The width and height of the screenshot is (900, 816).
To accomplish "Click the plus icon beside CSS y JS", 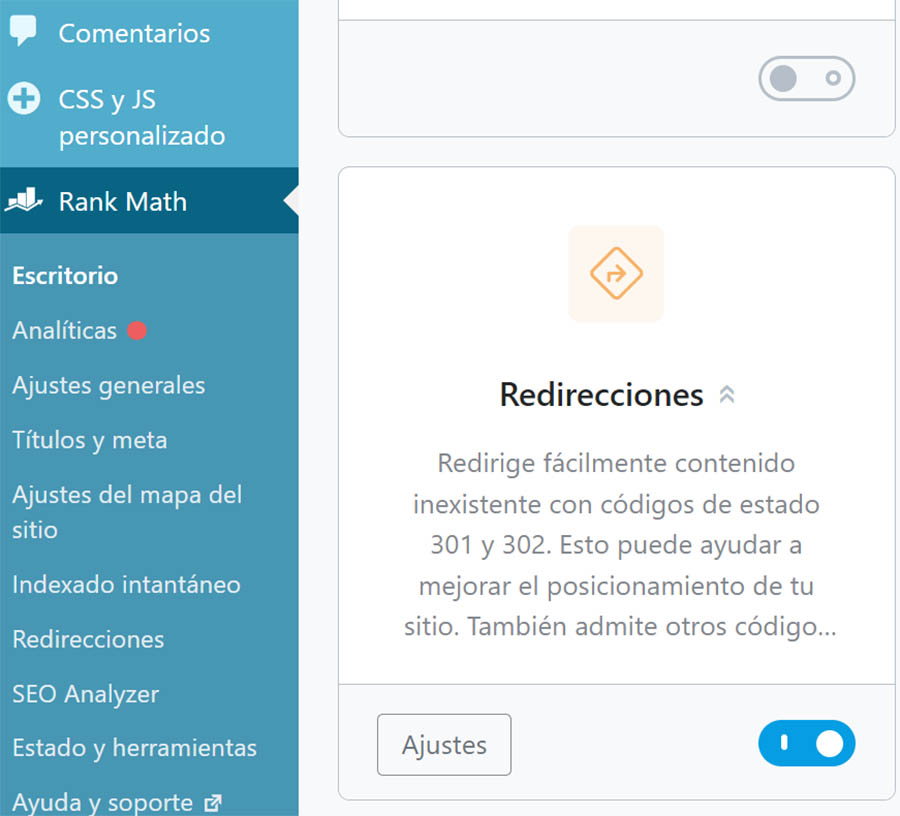I will pos(24,100).
